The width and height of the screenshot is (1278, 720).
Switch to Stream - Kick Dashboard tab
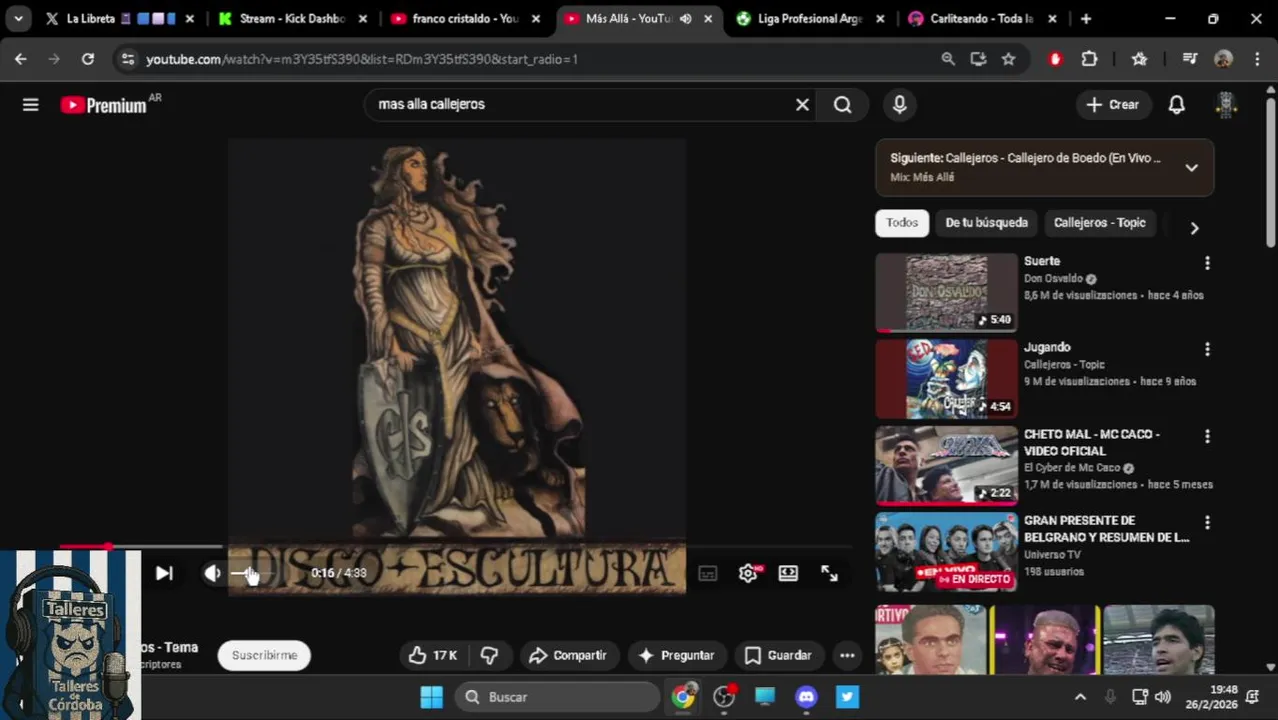point(293,18)
